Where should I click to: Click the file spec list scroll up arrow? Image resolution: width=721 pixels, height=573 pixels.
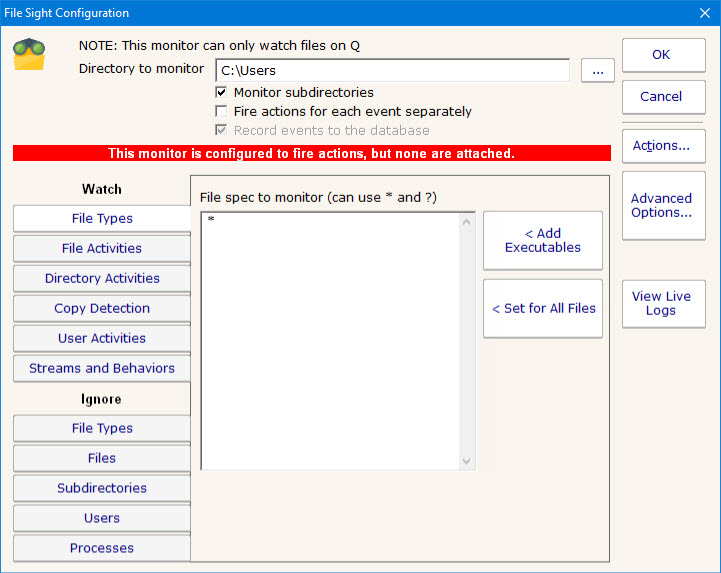pyautogui.click(x=466, y=221)
